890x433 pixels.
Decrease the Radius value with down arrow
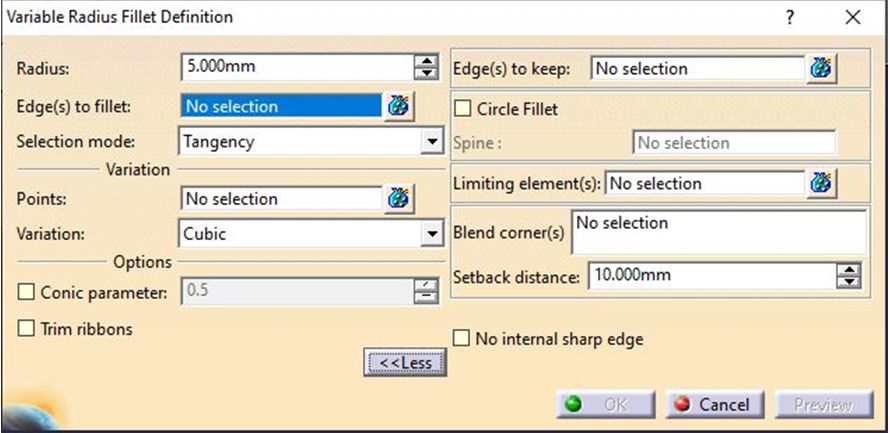pos(427,74)
